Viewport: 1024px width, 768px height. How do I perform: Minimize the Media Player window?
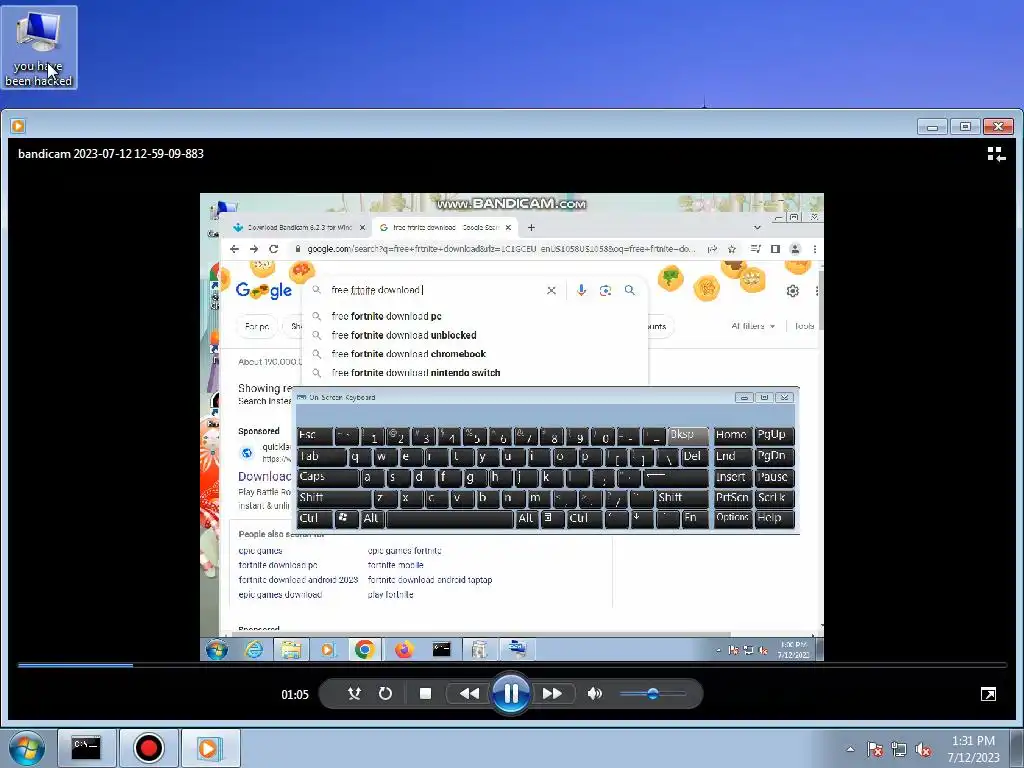(x=932, y=126)
